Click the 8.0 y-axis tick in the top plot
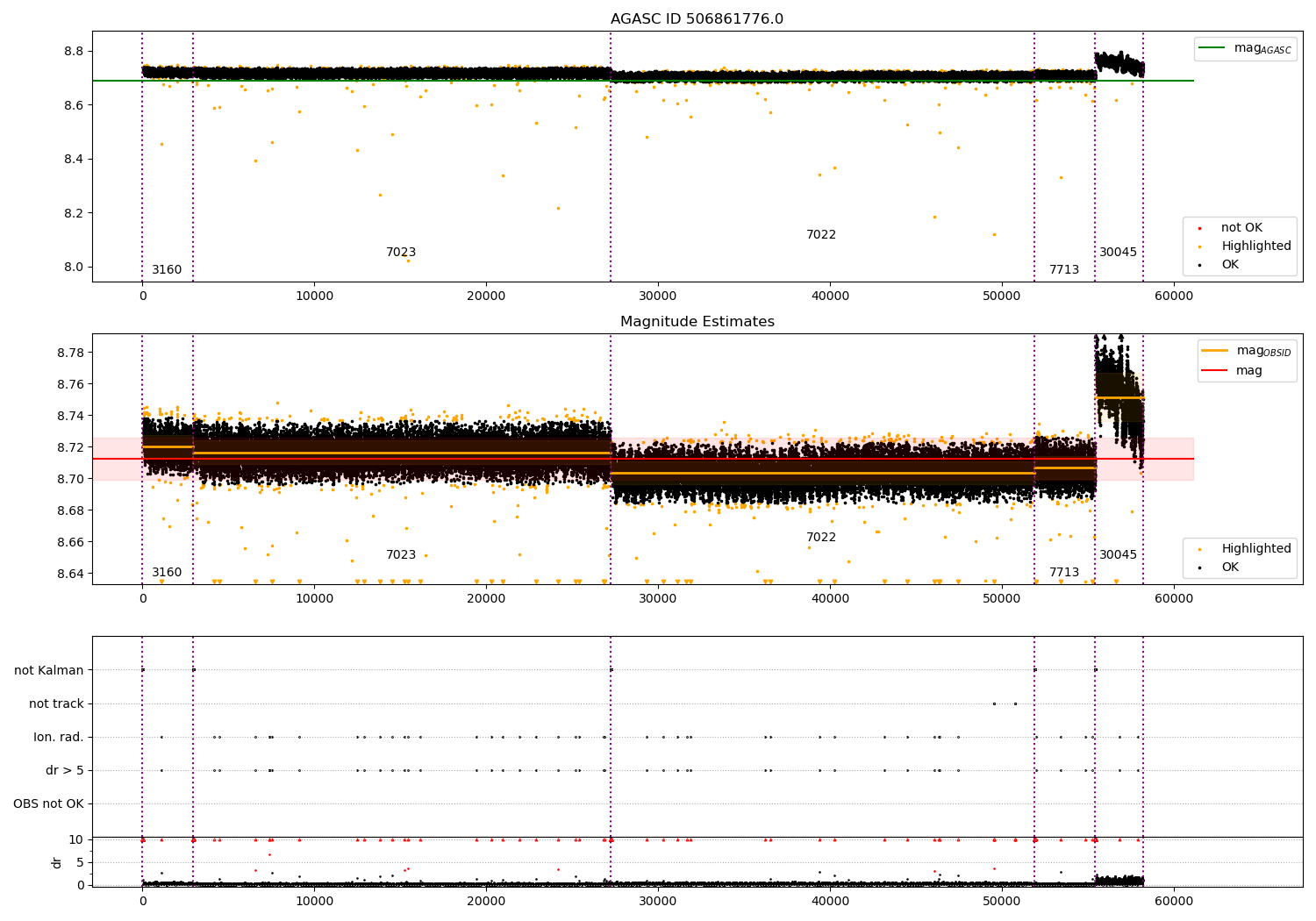 click(75, 268)
